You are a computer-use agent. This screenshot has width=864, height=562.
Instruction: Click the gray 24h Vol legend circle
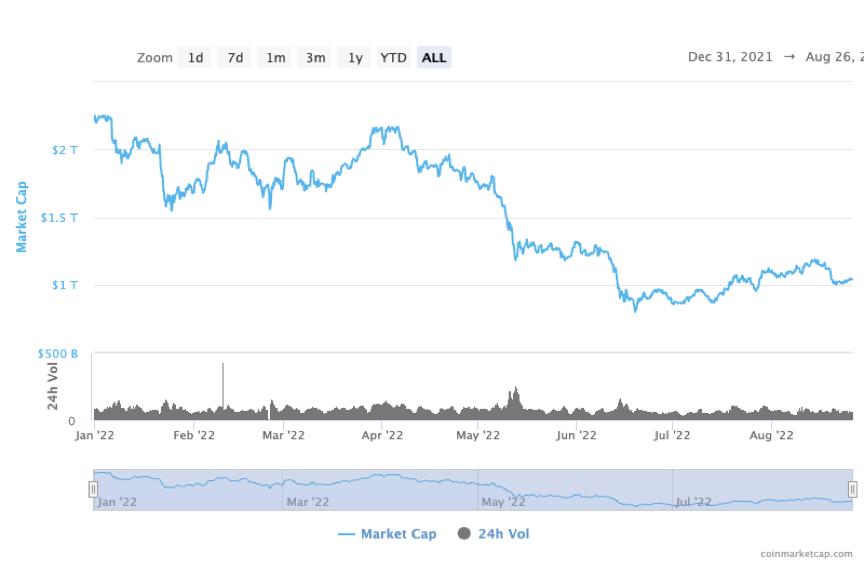click(465, 533)
